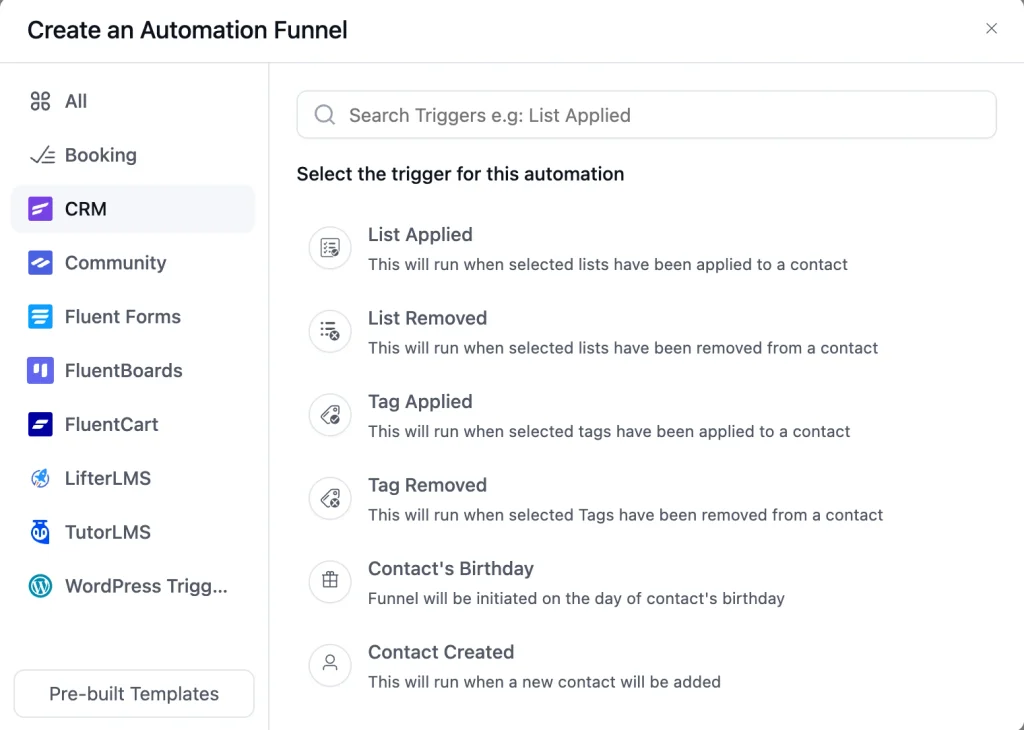Click the WordPress logo icon
This screenshot has width=1024, height=730.
40,586
